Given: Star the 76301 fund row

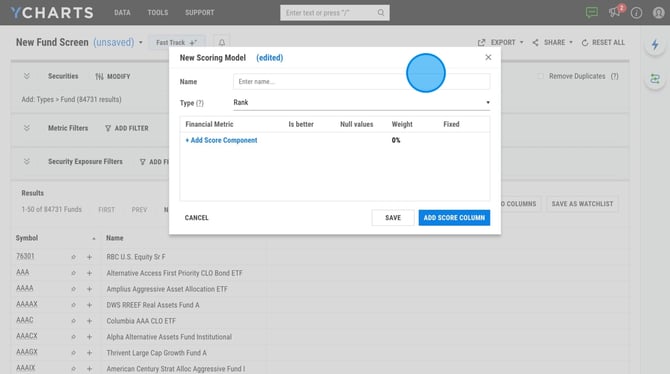Looking at the screenshot, I should click(x=73, y=257).
